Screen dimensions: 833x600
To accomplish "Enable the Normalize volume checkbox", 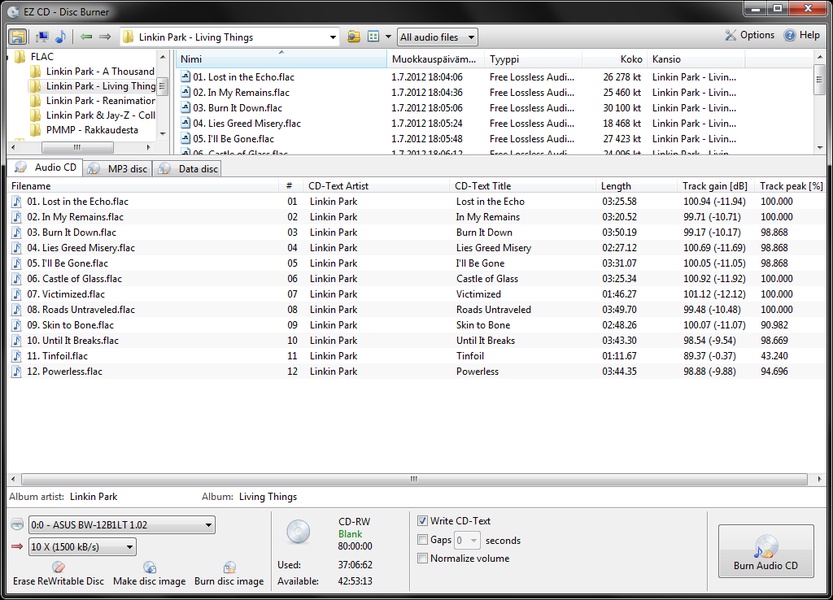I will pyautogui.click(x=423, y=558).
